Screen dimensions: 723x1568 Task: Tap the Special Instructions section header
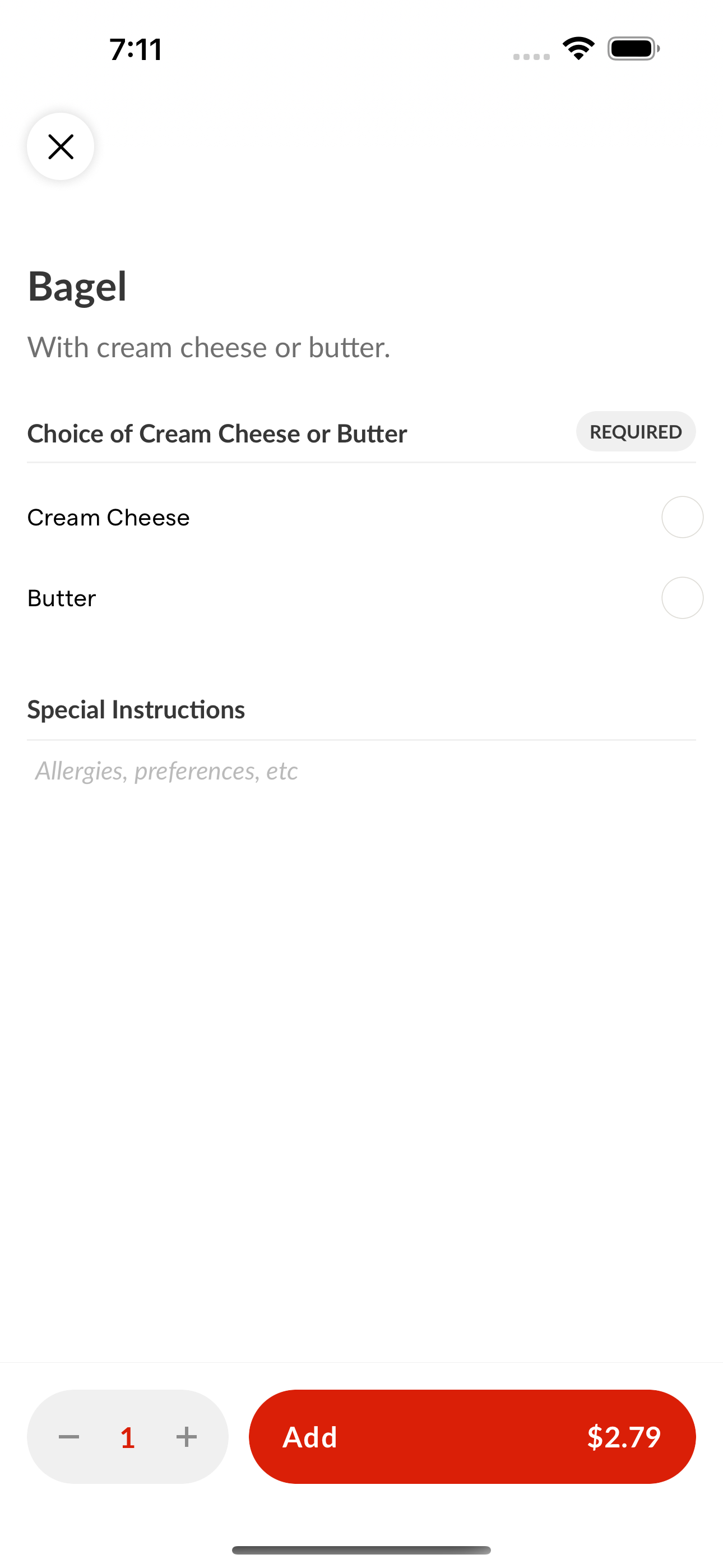point(136,710)
